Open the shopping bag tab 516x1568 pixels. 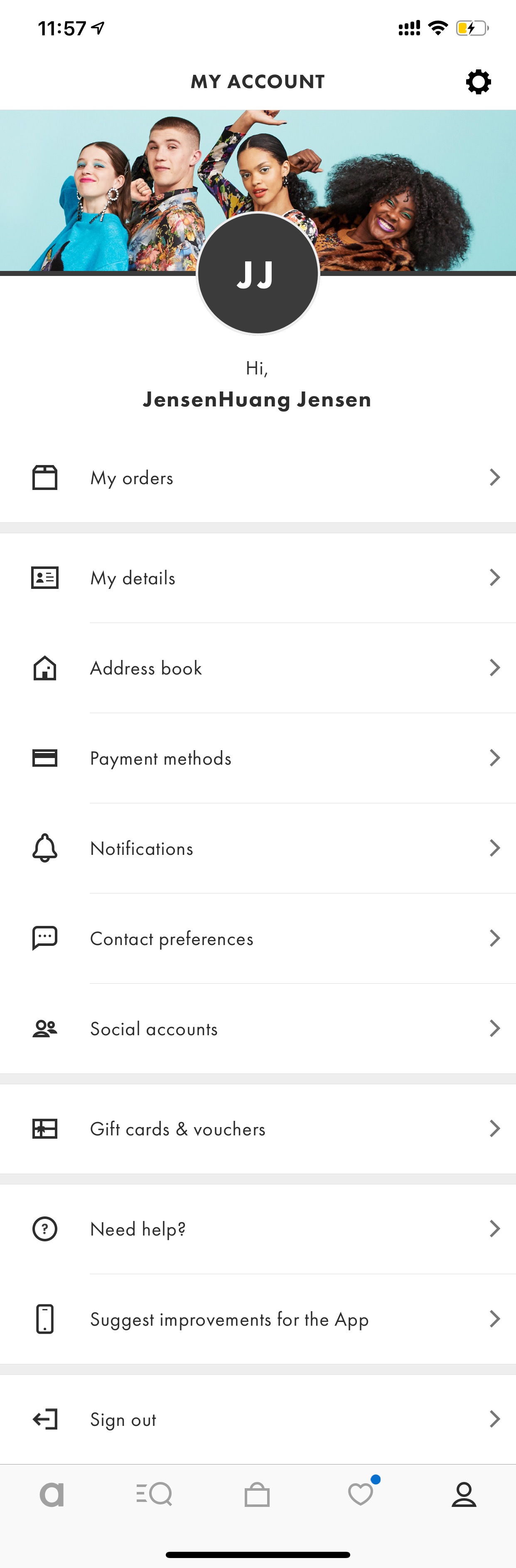click(x=257, y=1494)
